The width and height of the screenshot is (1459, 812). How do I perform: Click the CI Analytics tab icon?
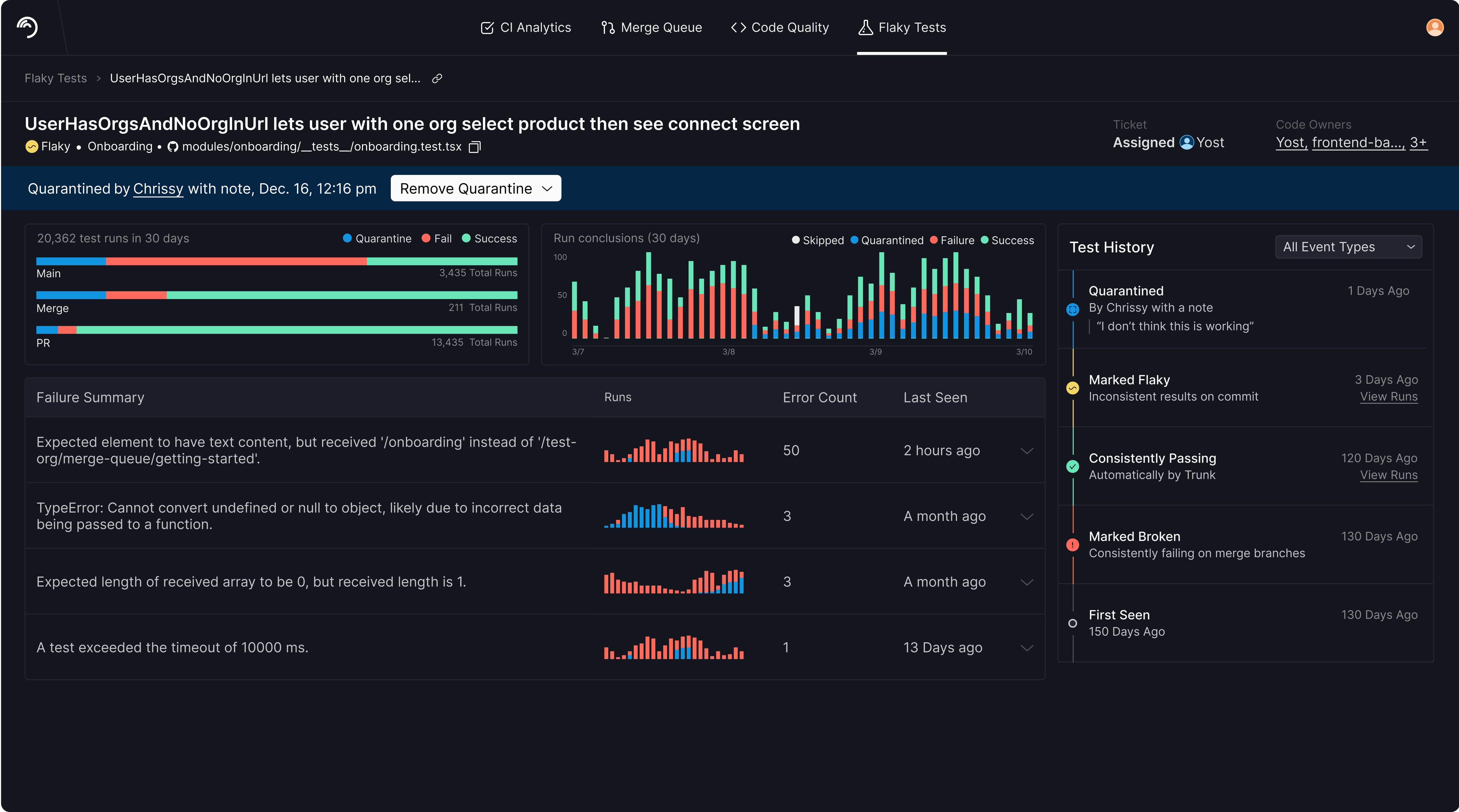(487, 28)
